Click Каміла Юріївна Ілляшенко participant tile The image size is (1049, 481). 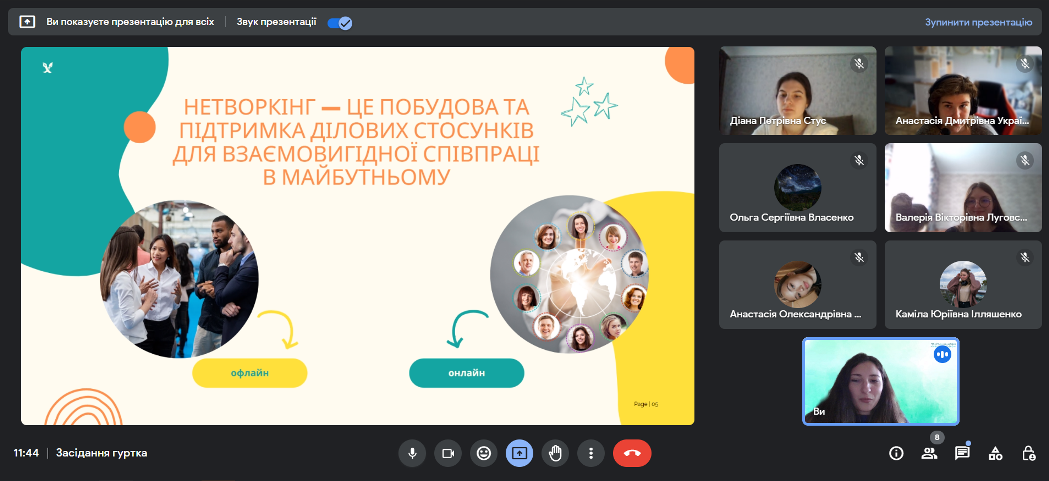pos(963,284)
